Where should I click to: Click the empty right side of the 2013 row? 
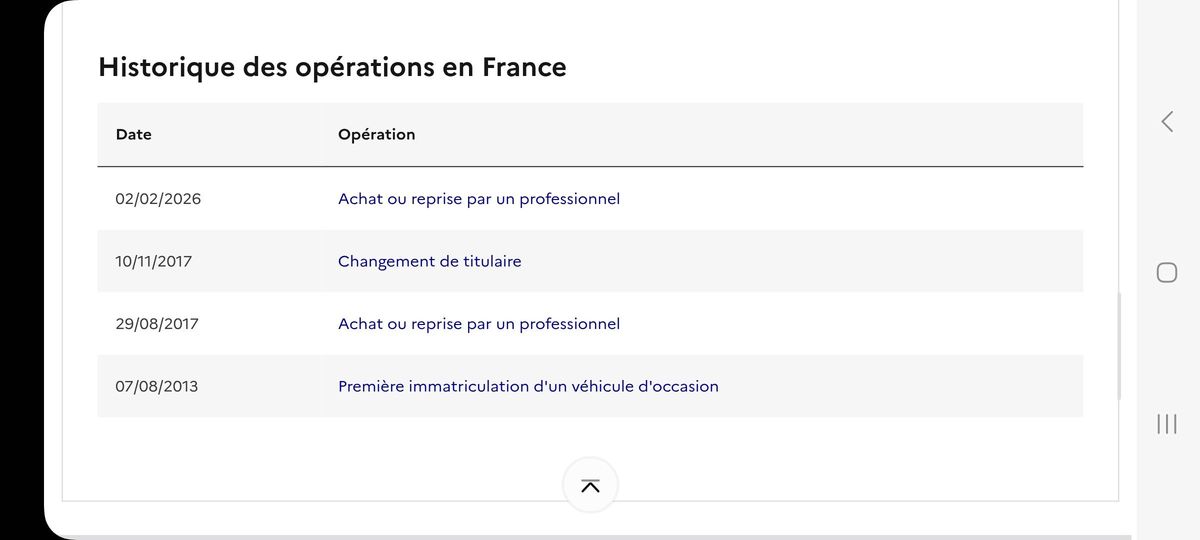[x=900, y=386]
